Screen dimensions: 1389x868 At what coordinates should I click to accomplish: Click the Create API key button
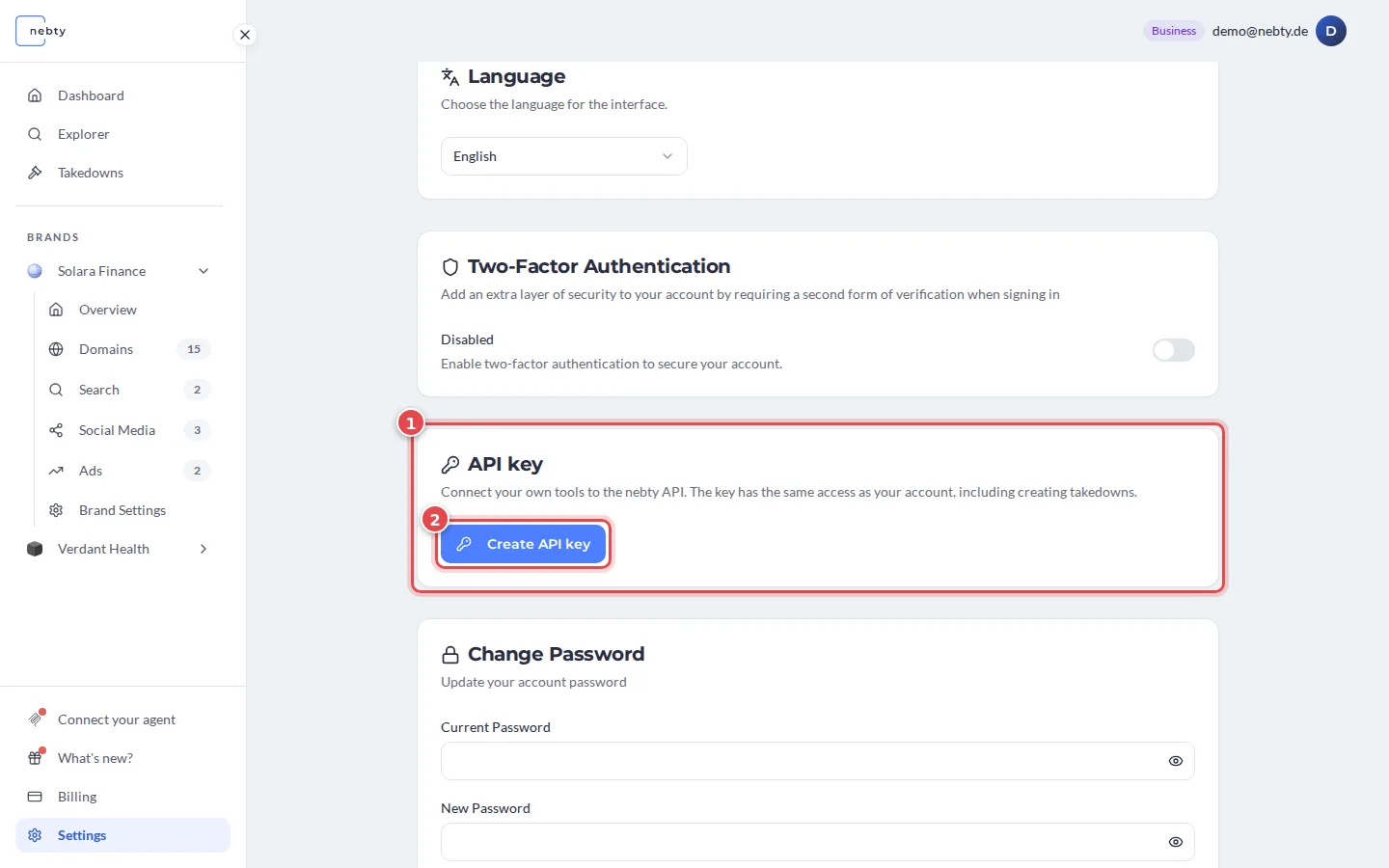[523, 544]
